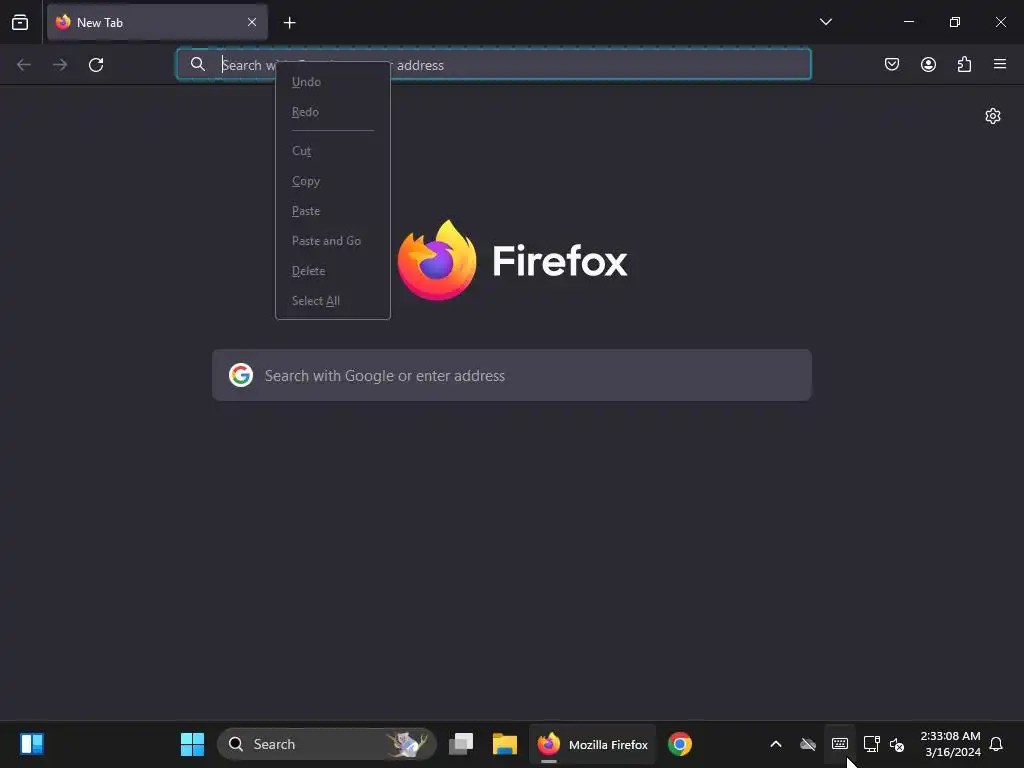Open the touch keyboard tray icon
This screenshot has height=768, width=1024.
[840, 744]
